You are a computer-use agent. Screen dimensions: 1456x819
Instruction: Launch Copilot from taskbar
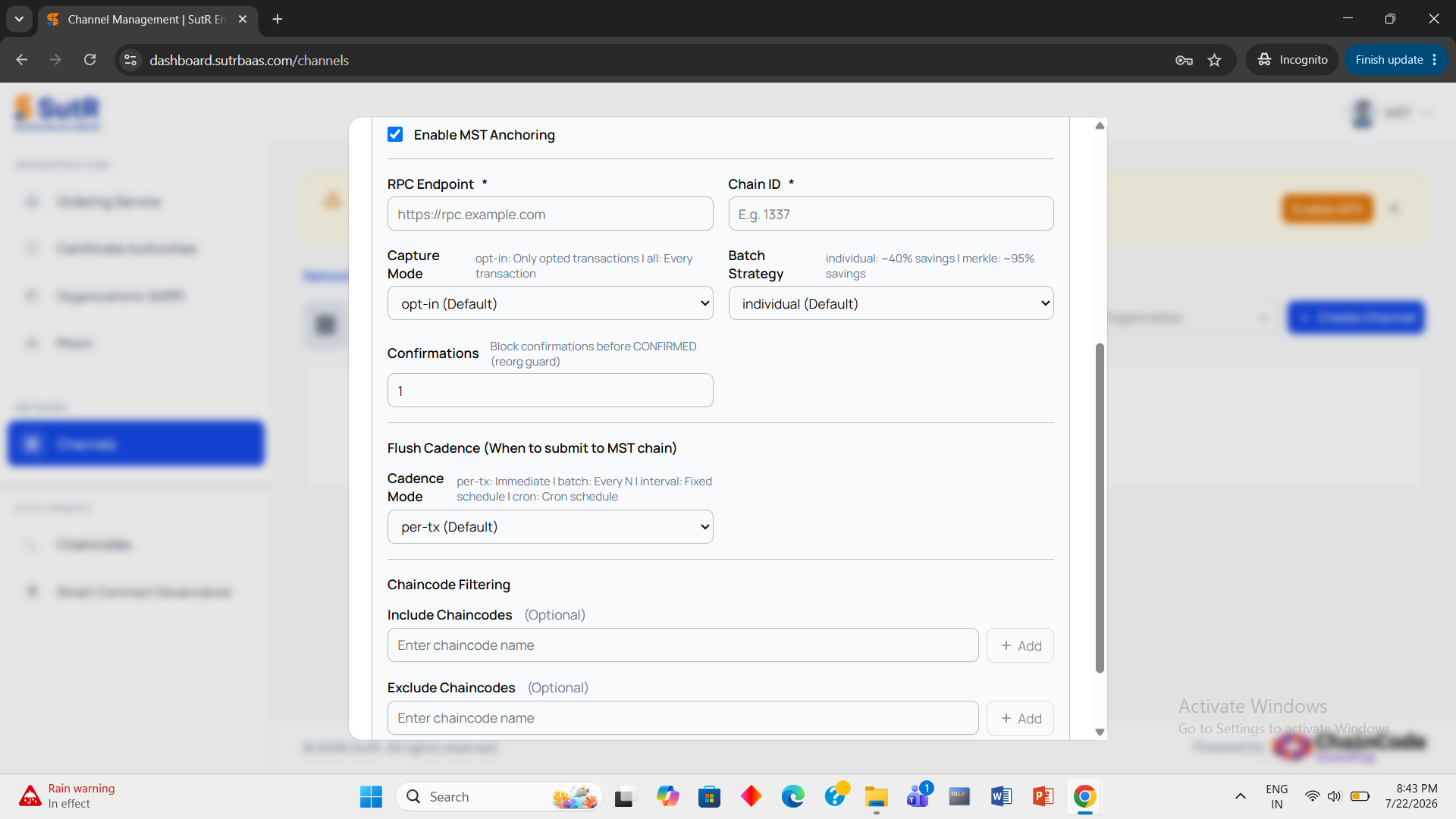click(x=668, y=796)
